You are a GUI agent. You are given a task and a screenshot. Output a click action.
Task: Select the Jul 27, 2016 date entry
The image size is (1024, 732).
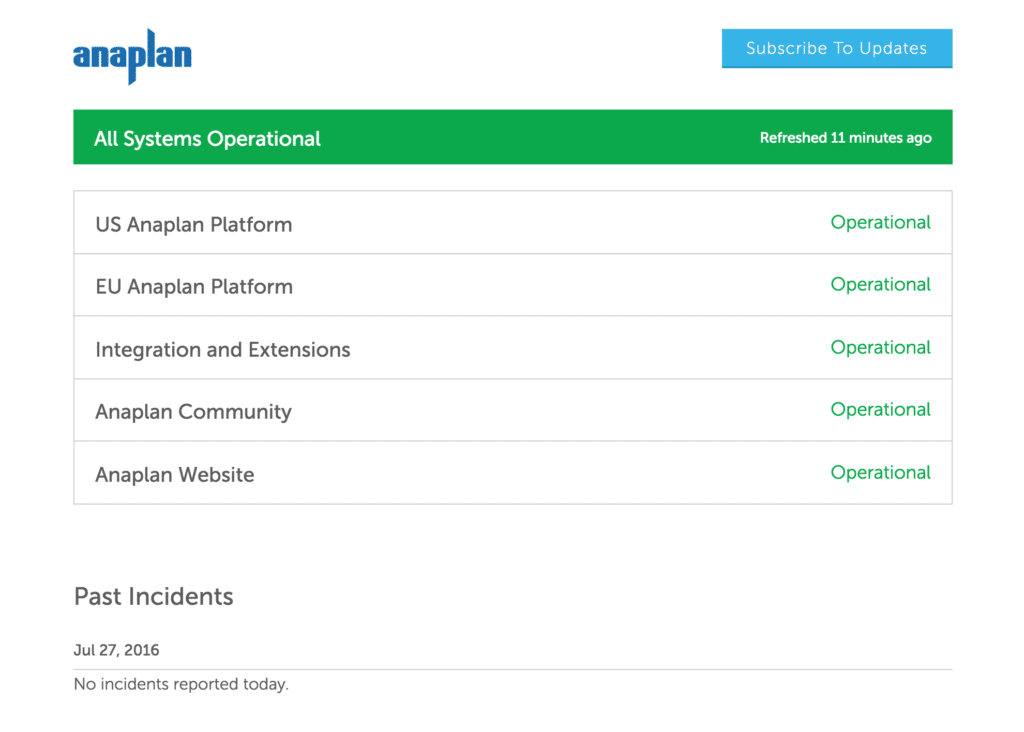[116, 650]
